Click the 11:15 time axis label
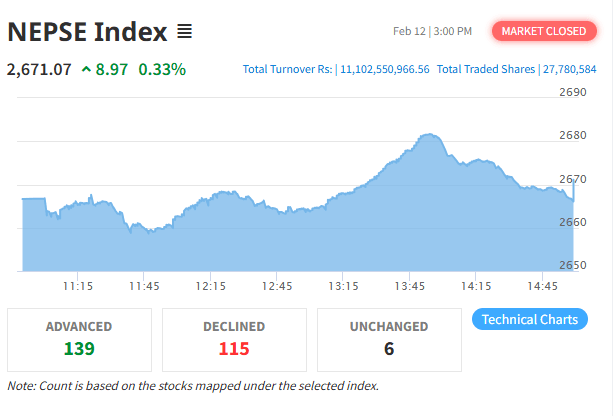 tap(78, 286)
